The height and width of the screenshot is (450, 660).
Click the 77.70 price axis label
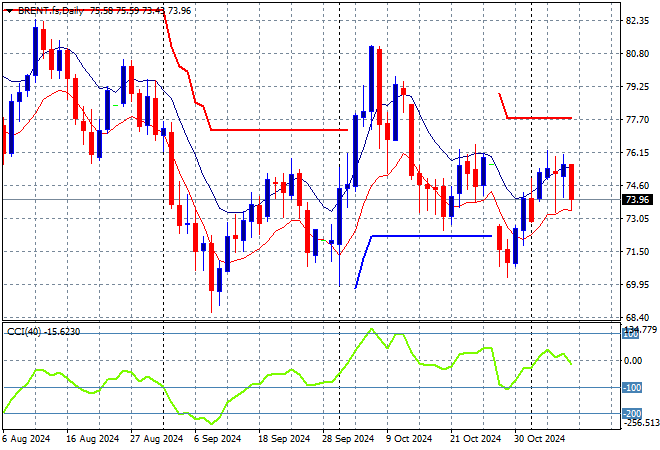[638, 119]
